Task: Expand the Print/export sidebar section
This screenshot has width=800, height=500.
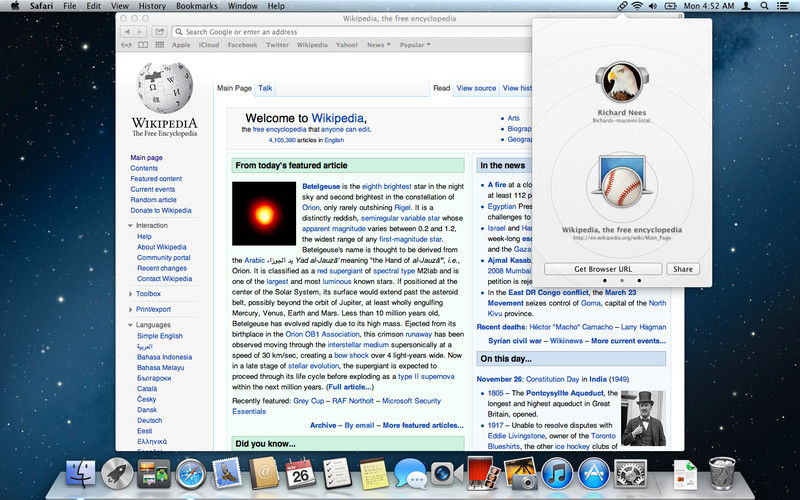Action: [131, 309]
